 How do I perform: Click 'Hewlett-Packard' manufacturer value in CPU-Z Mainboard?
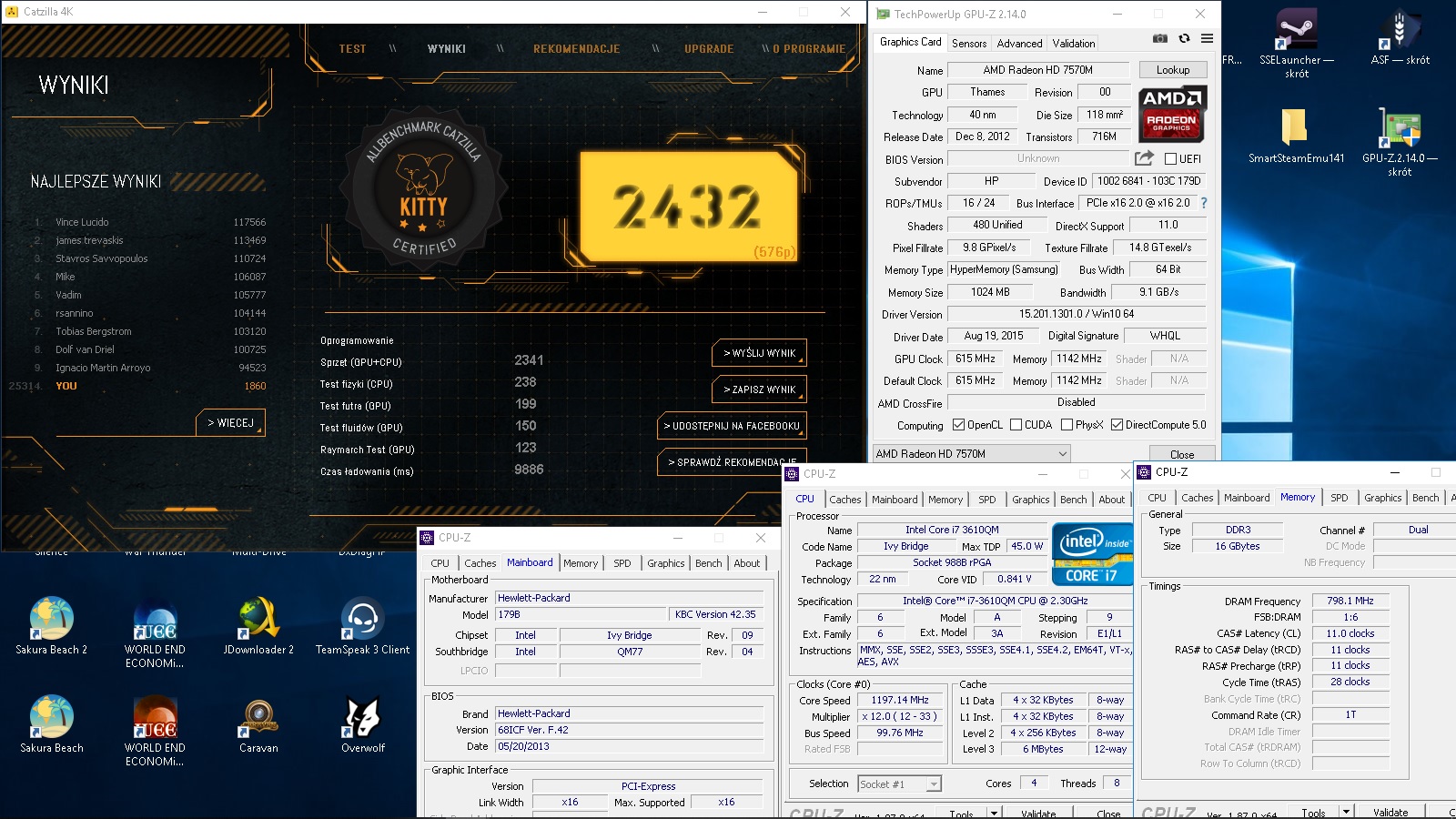[x=630, y=598]
